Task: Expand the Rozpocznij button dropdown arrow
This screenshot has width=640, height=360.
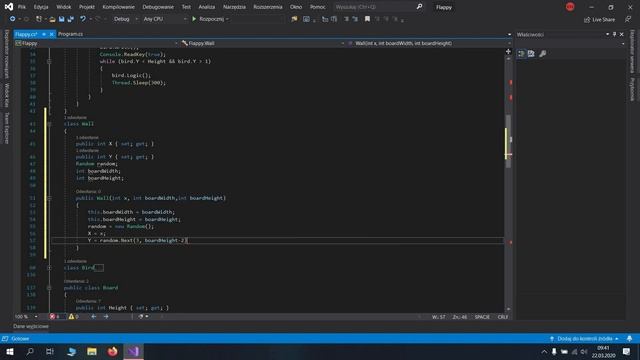Action: point(227,19)
